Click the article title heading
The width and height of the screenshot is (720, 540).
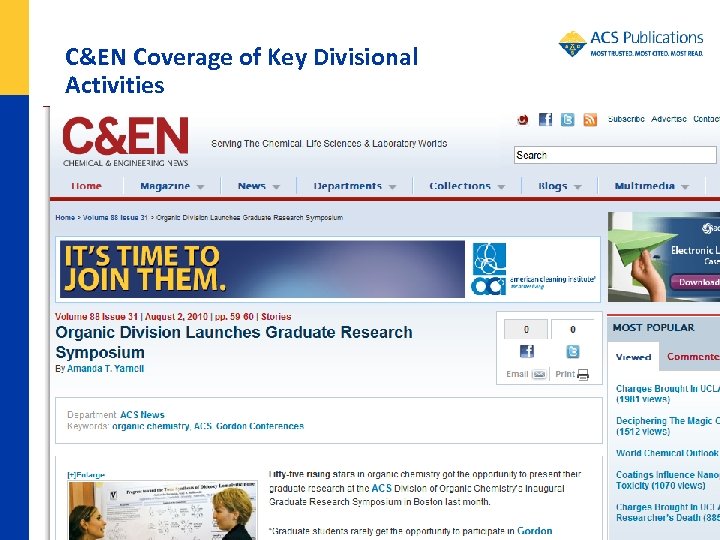(234, 342)
